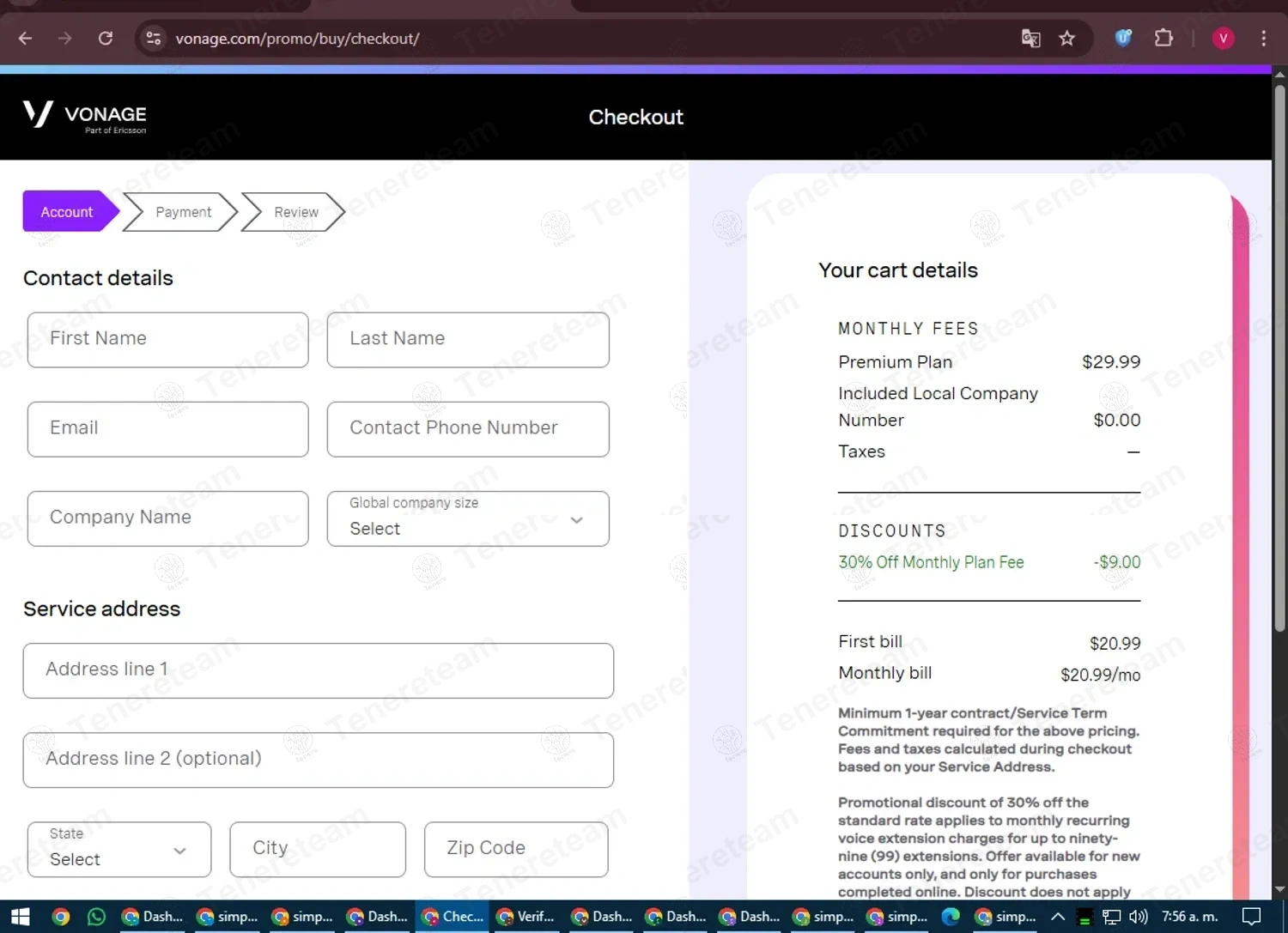Bookmark this page with star icon
Image resolution: width=1288 pixels, height=933 pixels.
coord(1066,38)
